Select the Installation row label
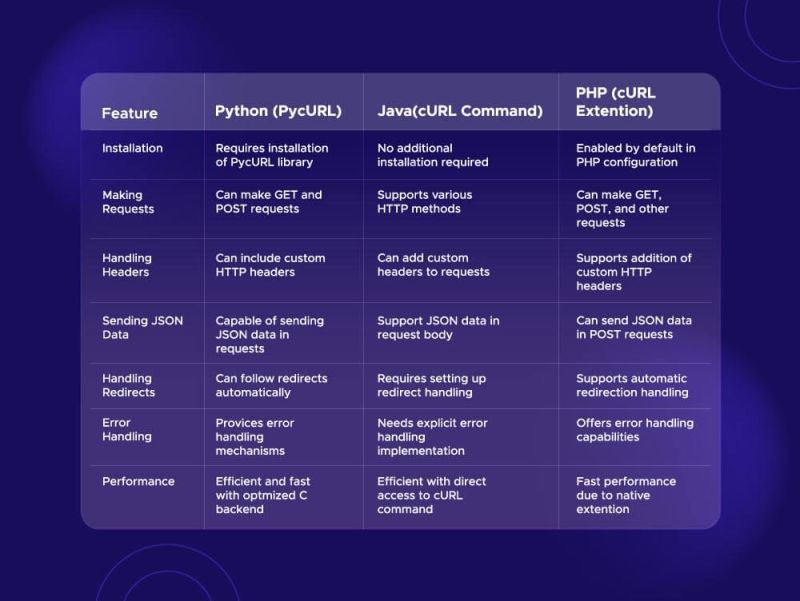This screenshot has height=601, width=800. pyautogui.click(x=131, y=147)
